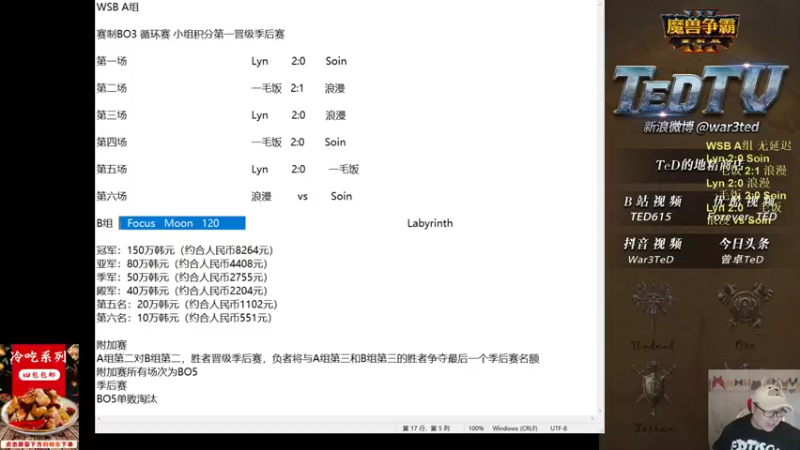The image size is (800, 450).
Task: Click the word 'Labyrinth'
Action: [x=430, y=223]
